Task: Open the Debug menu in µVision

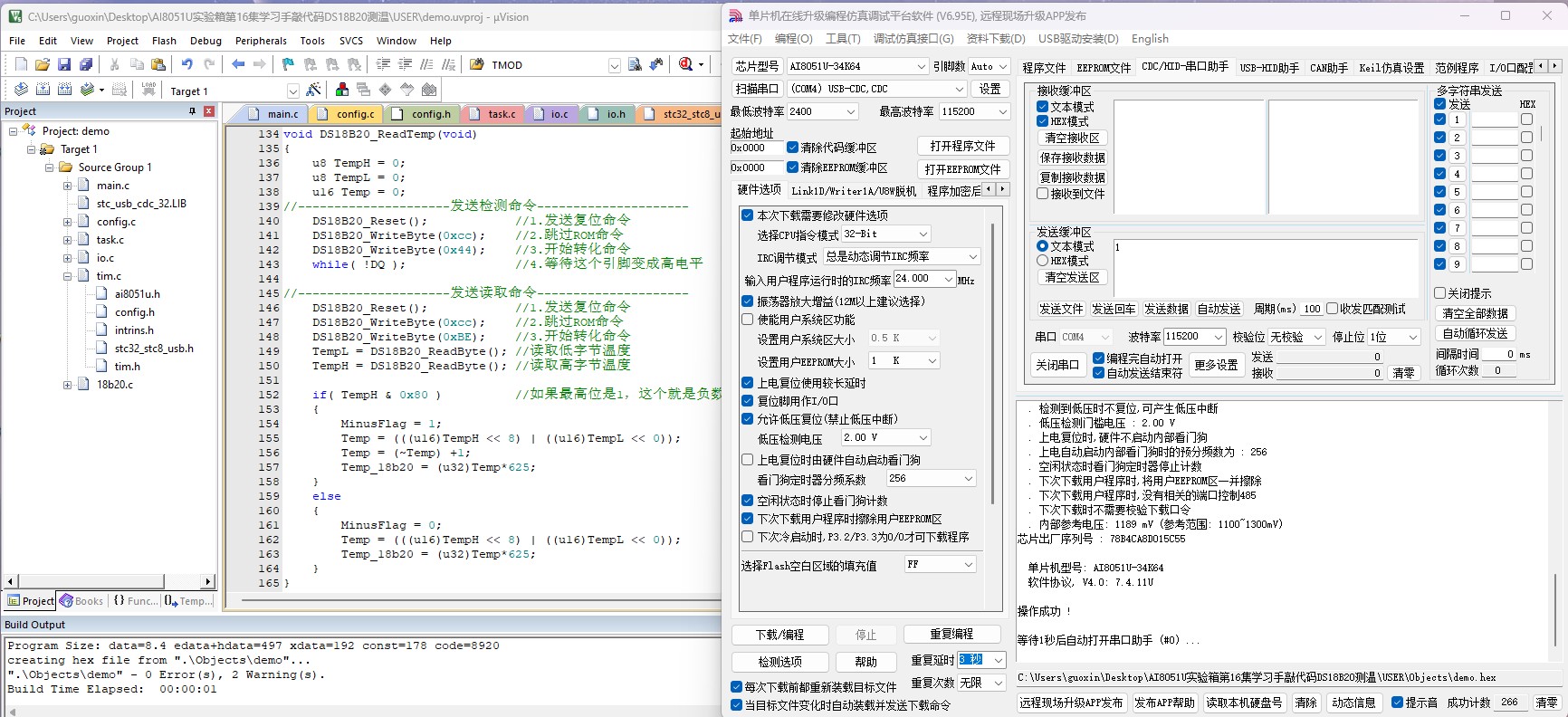Action: 206,41
